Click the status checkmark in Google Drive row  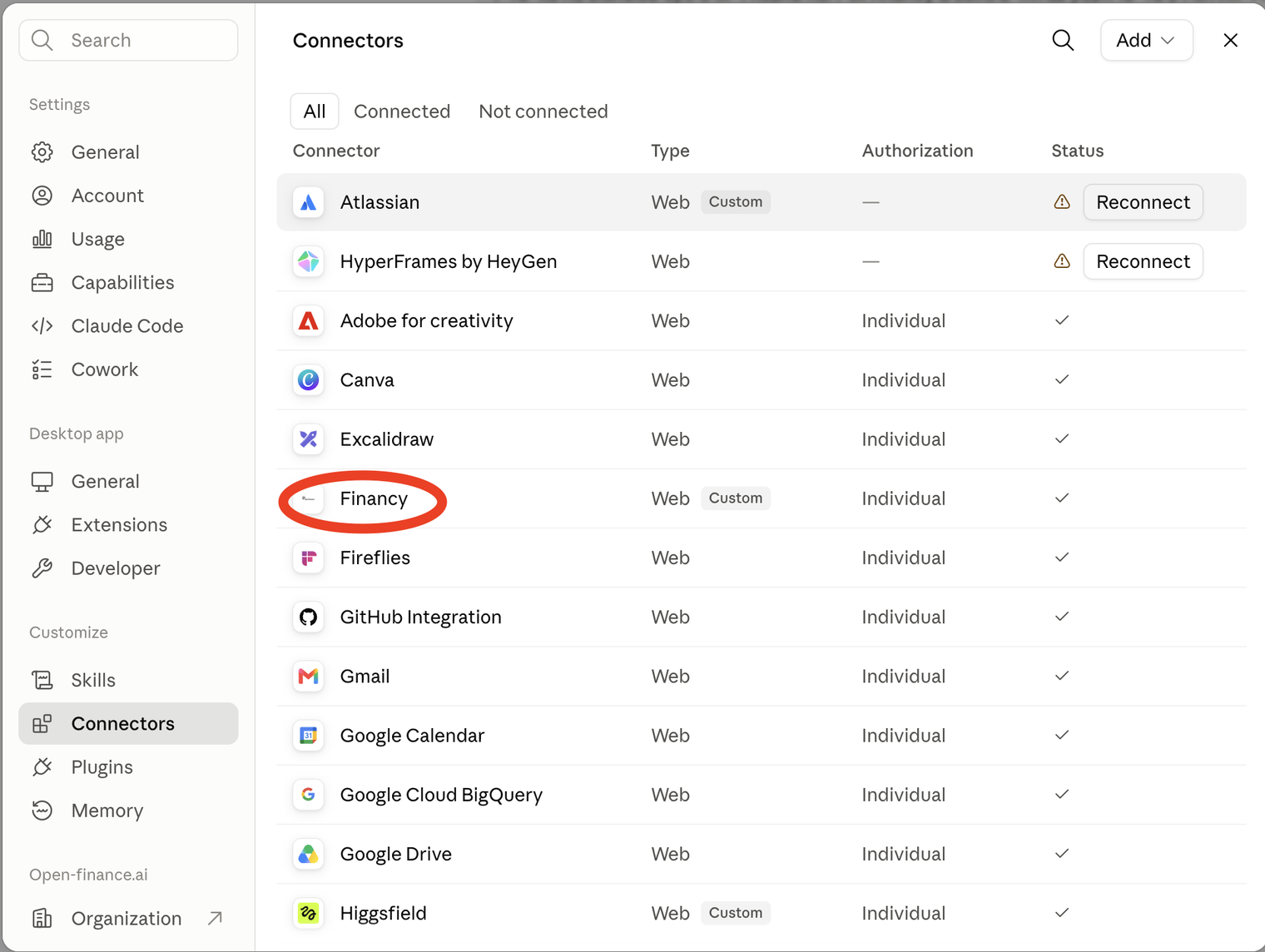1062,854
